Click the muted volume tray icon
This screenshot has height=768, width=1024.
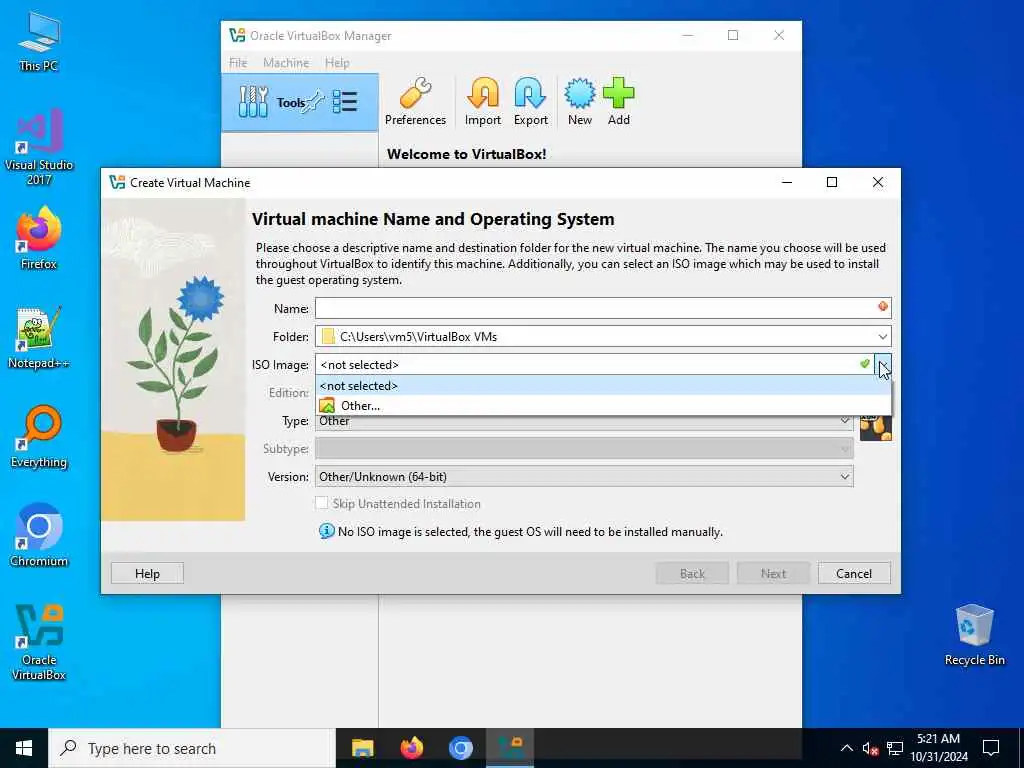(x=870, y=748)
